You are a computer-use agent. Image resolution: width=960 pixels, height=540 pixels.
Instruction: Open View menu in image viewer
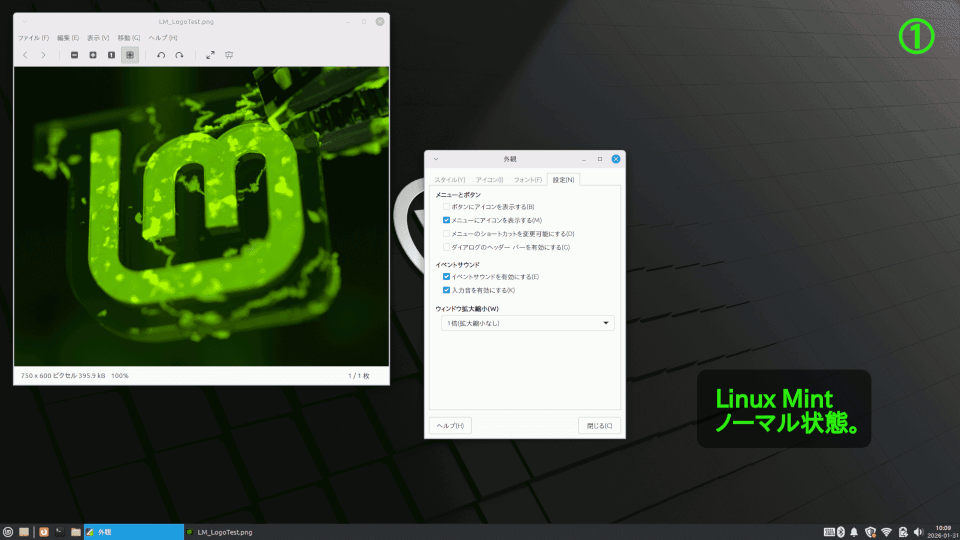[98, 38]
